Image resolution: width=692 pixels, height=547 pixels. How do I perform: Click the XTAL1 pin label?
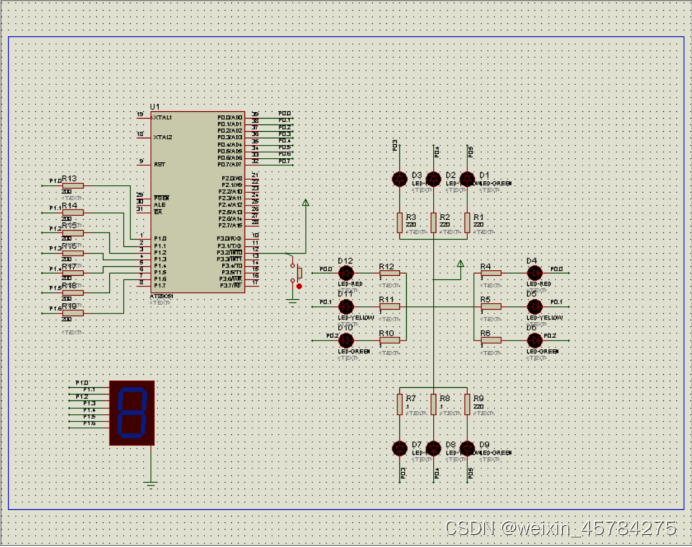[162, 118]
